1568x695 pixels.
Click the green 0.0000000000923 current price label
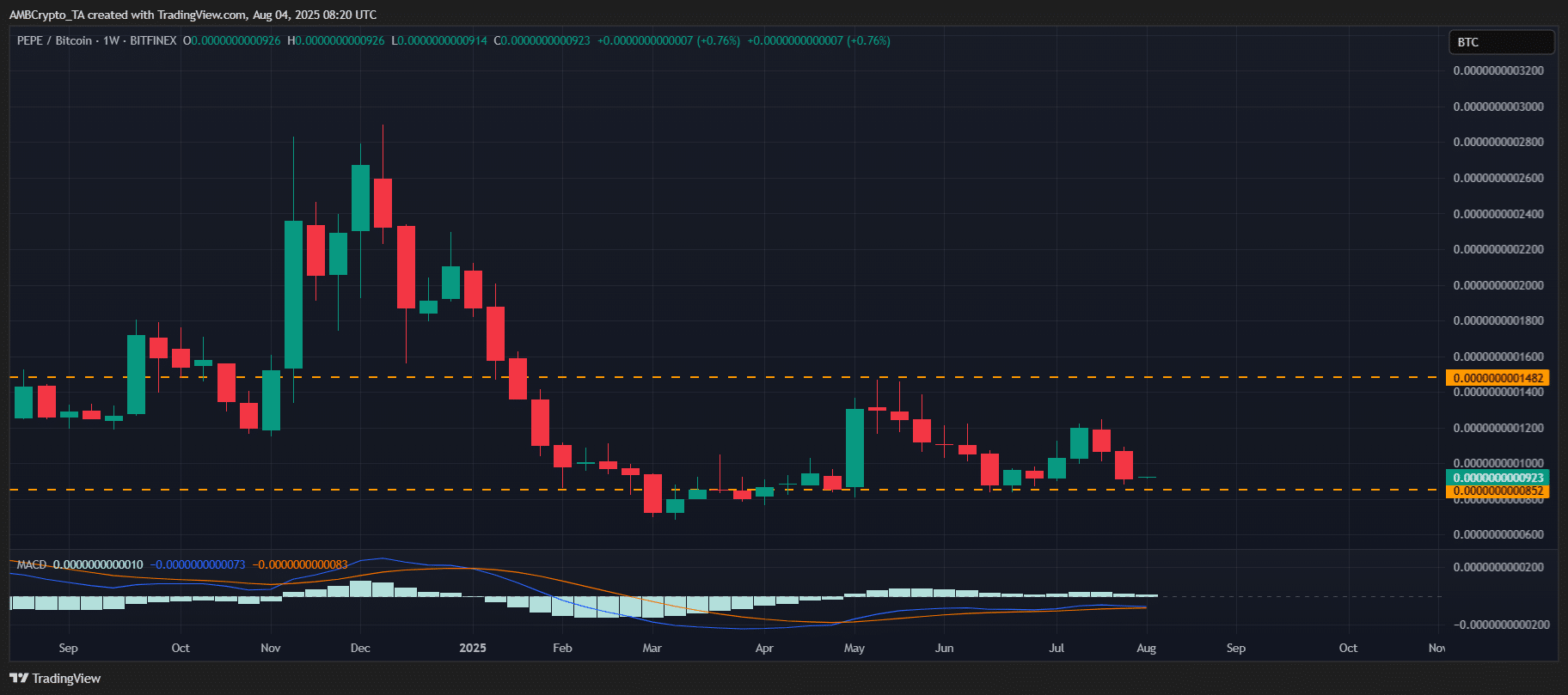tap(1498, 478)
